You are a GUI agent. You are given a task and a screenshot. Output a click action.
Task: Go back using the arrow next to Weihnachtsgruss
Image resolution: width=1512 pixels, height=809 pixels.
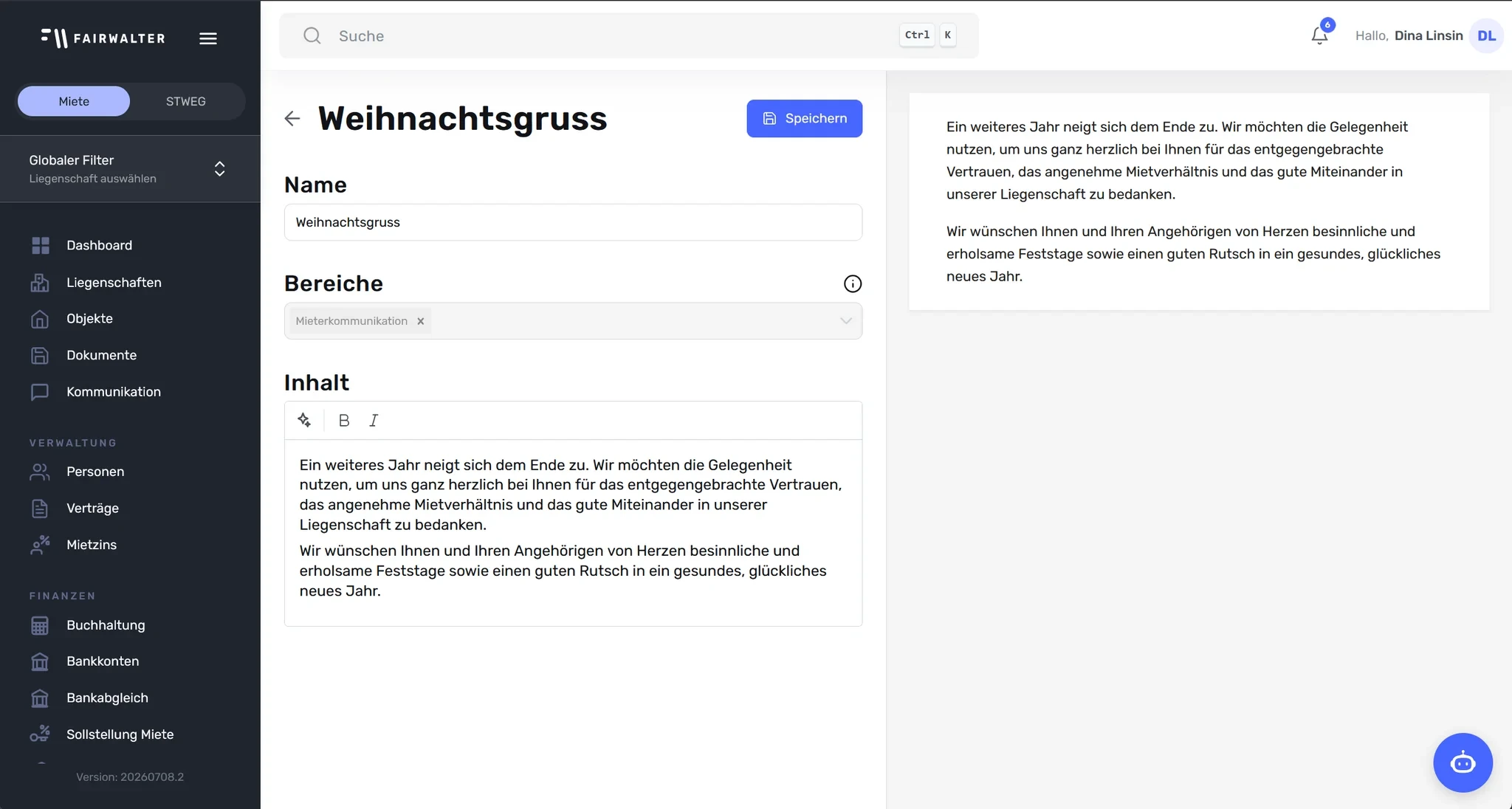click(292, 118)
